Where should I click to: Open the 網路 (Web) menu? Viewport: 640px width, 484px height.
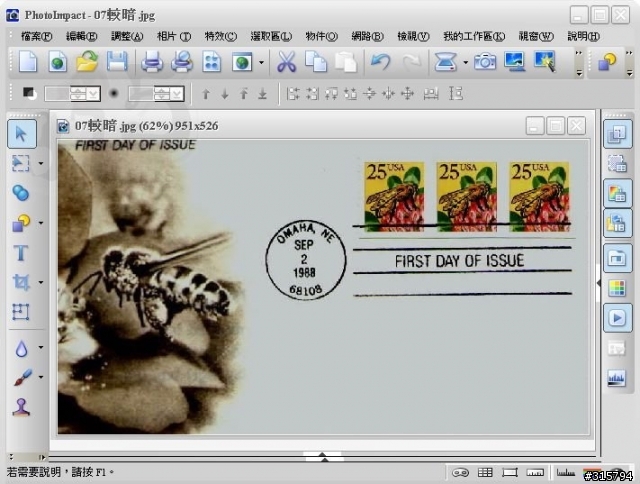tap(367, 36)
